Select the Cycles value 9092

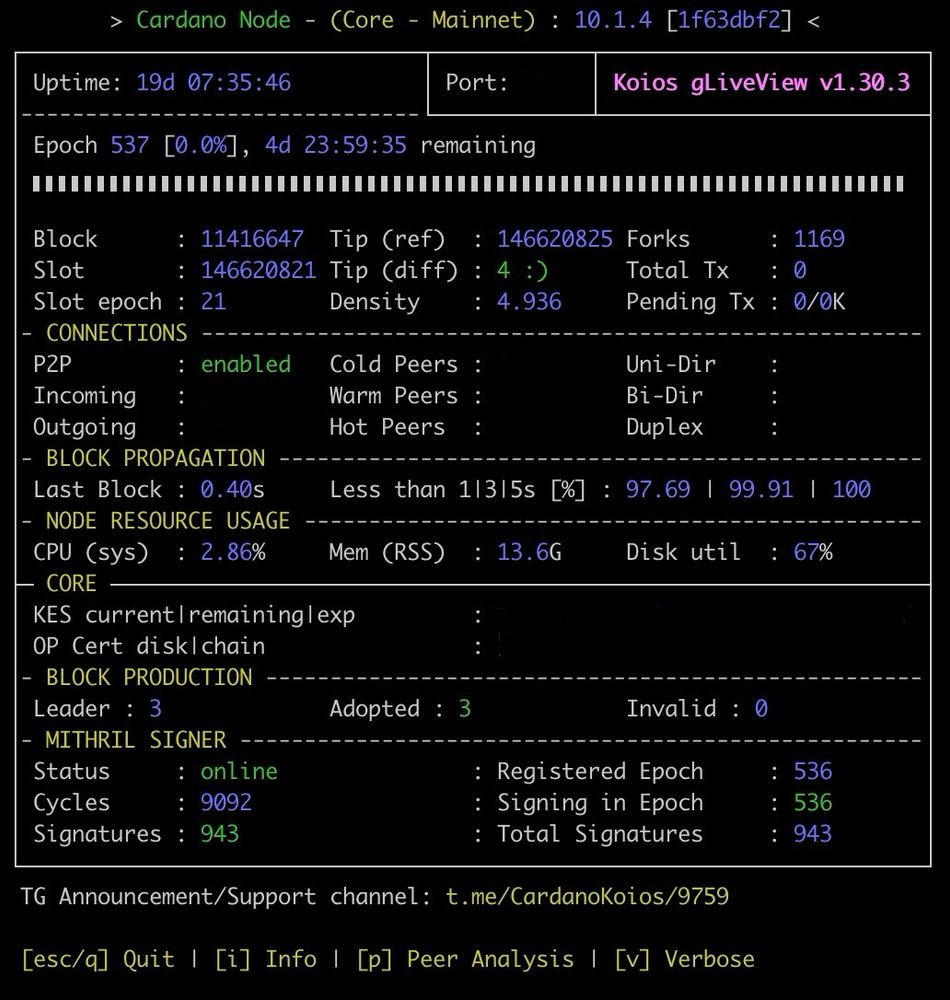pyautogui.click(x=226, y=801)
